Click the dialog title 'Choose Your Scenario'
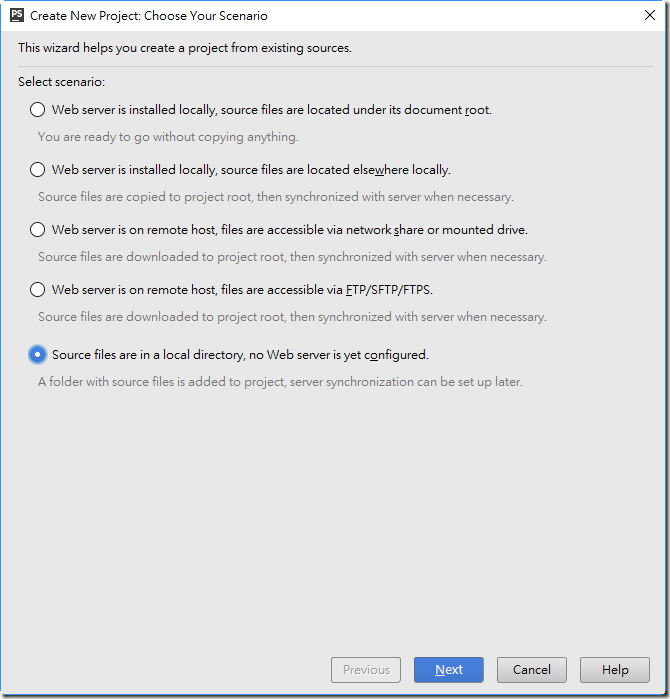Screen dimensions: 670x699 point(206,16)
